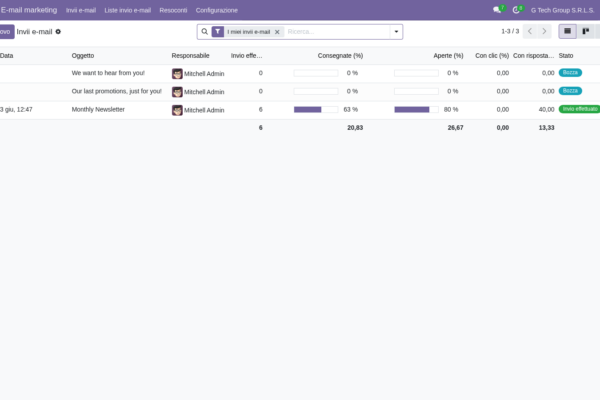The width and height of the screenshot is (600, 400).
Task: Sort by the Responsabile column header
Action: pyautogui.click(x=190, y=56)
